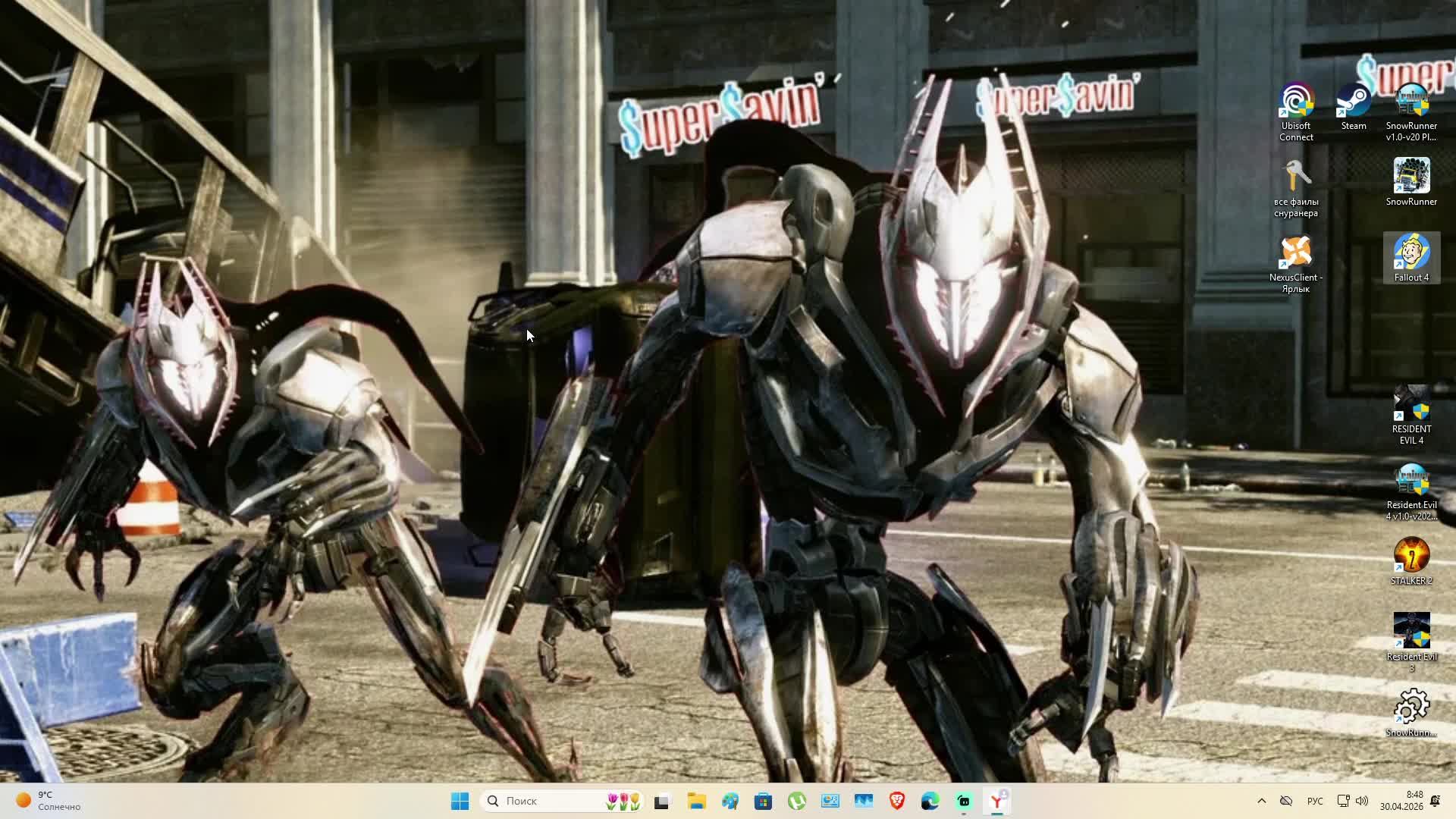Open the РУС input language switcher

(x=1315, y=801)
